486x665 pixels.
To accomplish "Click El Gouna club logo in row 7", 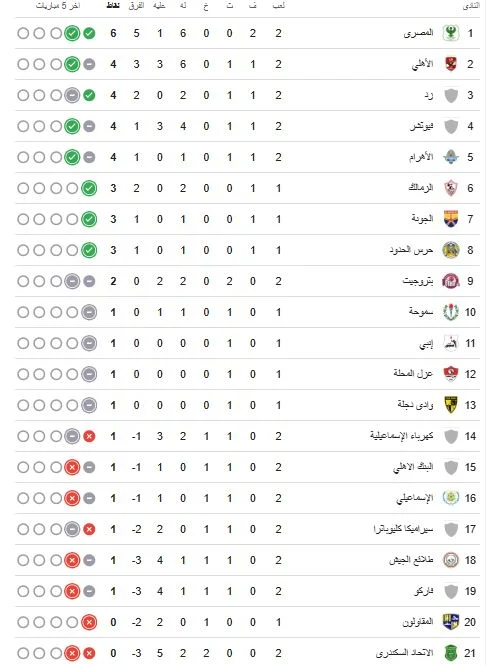I will click(x=451, y=219).
